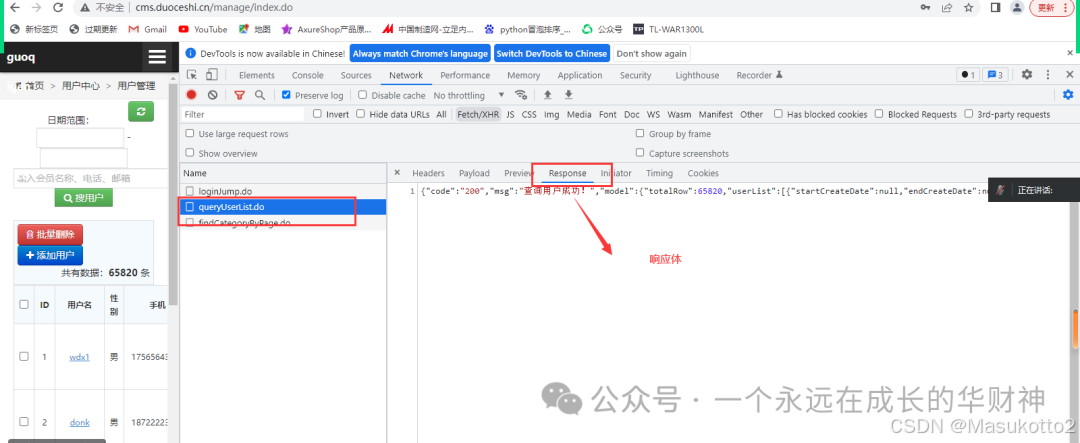Click the browser forward arrow
Screen dimensions: 1080x443
[x=36, y=8]
